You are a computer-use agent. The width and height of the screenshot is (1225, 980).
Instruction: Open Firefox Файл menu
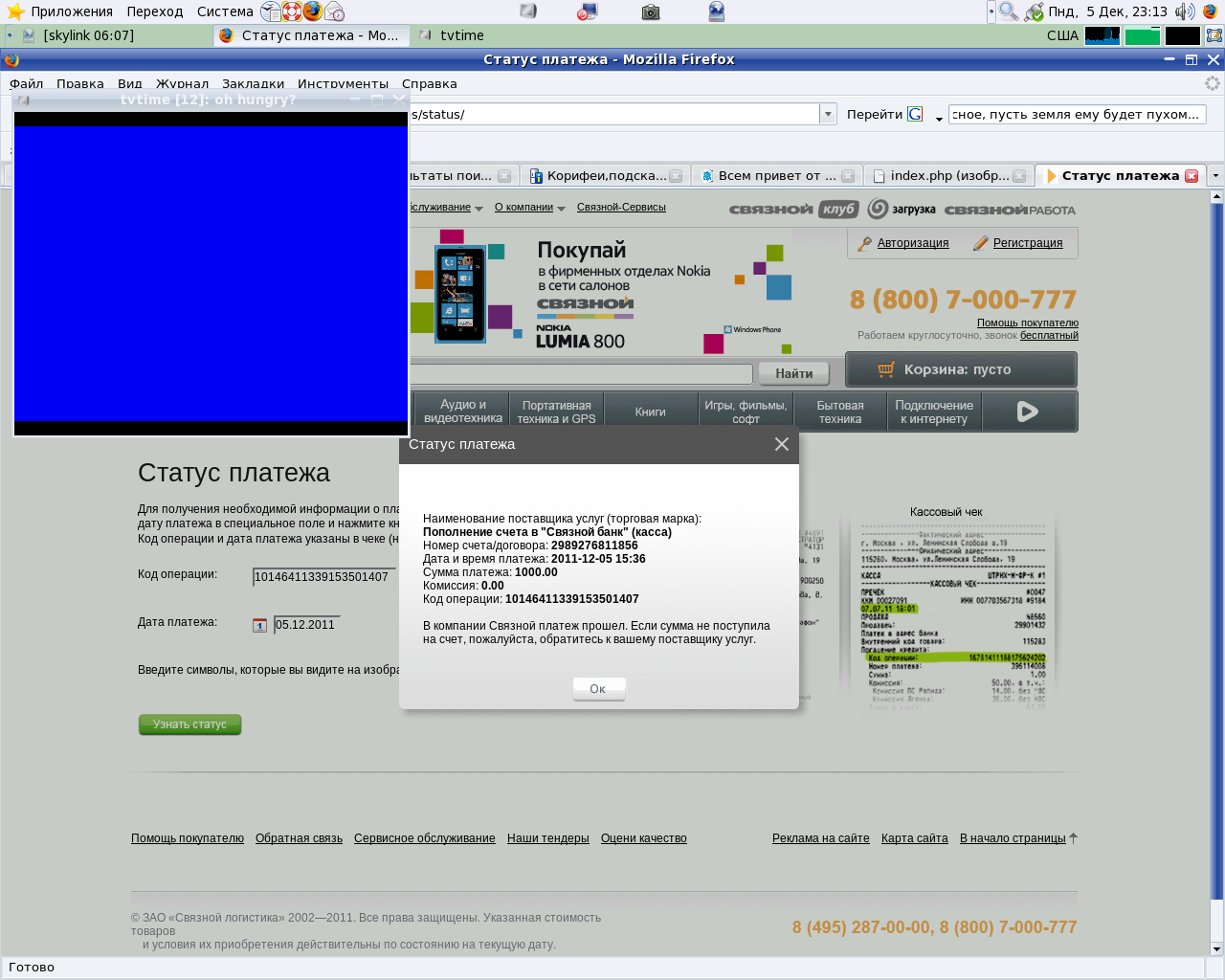click(27, 84)
